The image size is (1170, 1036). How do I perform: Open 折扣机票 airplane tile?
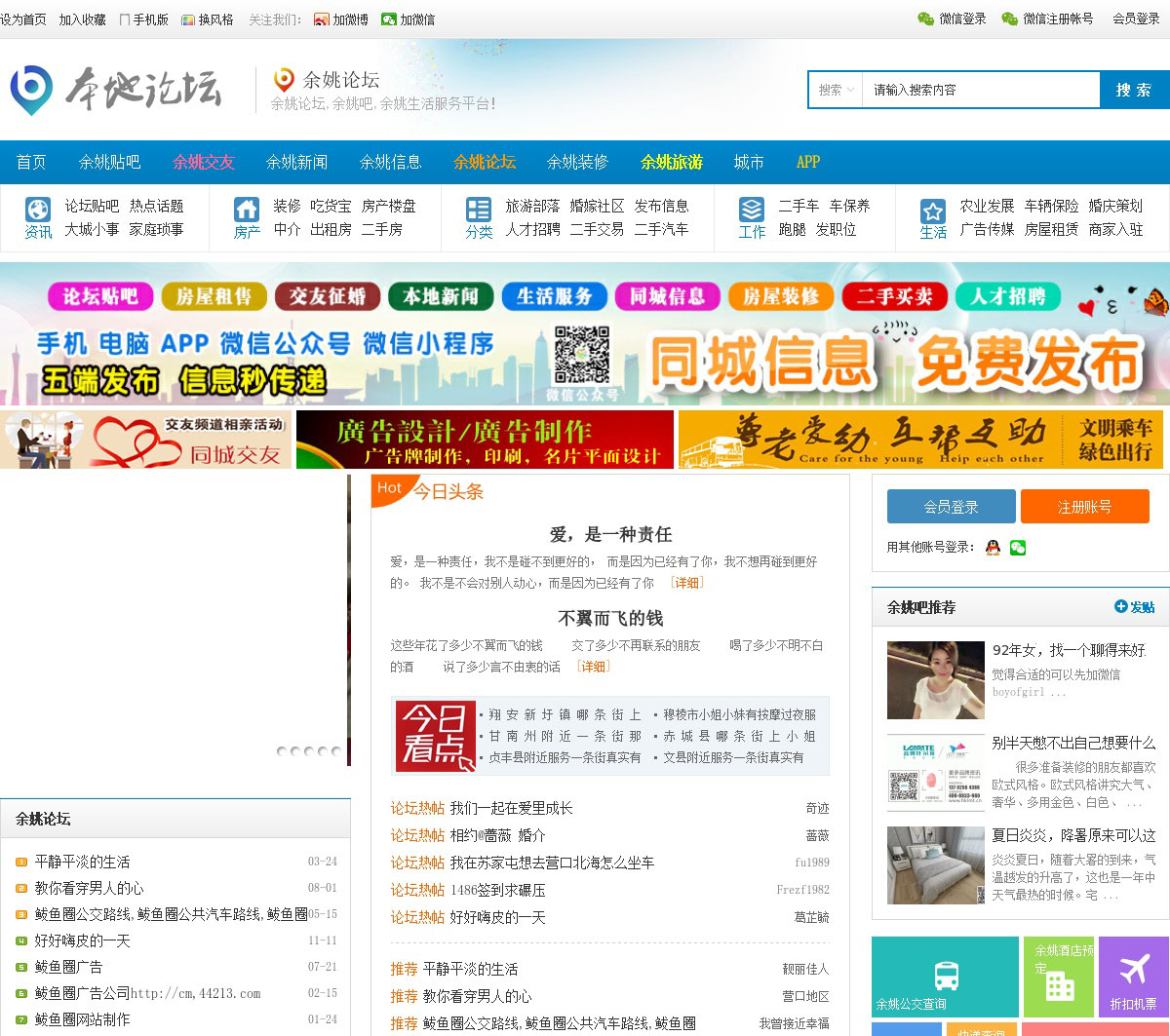(x=1134, y=977)
